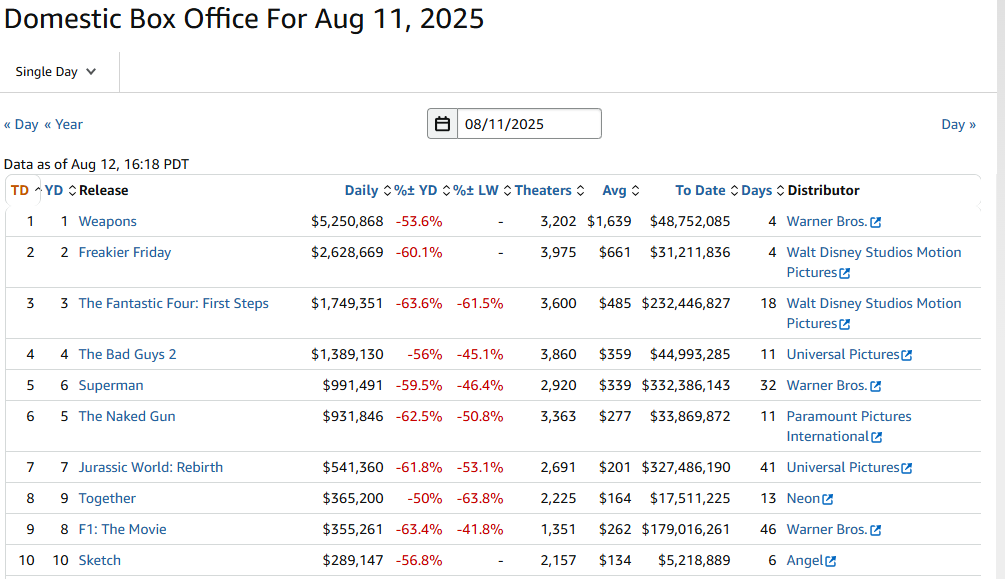1005x579 pixels.
Task: Sort table by Theaters column
Action: coord(549,190)
